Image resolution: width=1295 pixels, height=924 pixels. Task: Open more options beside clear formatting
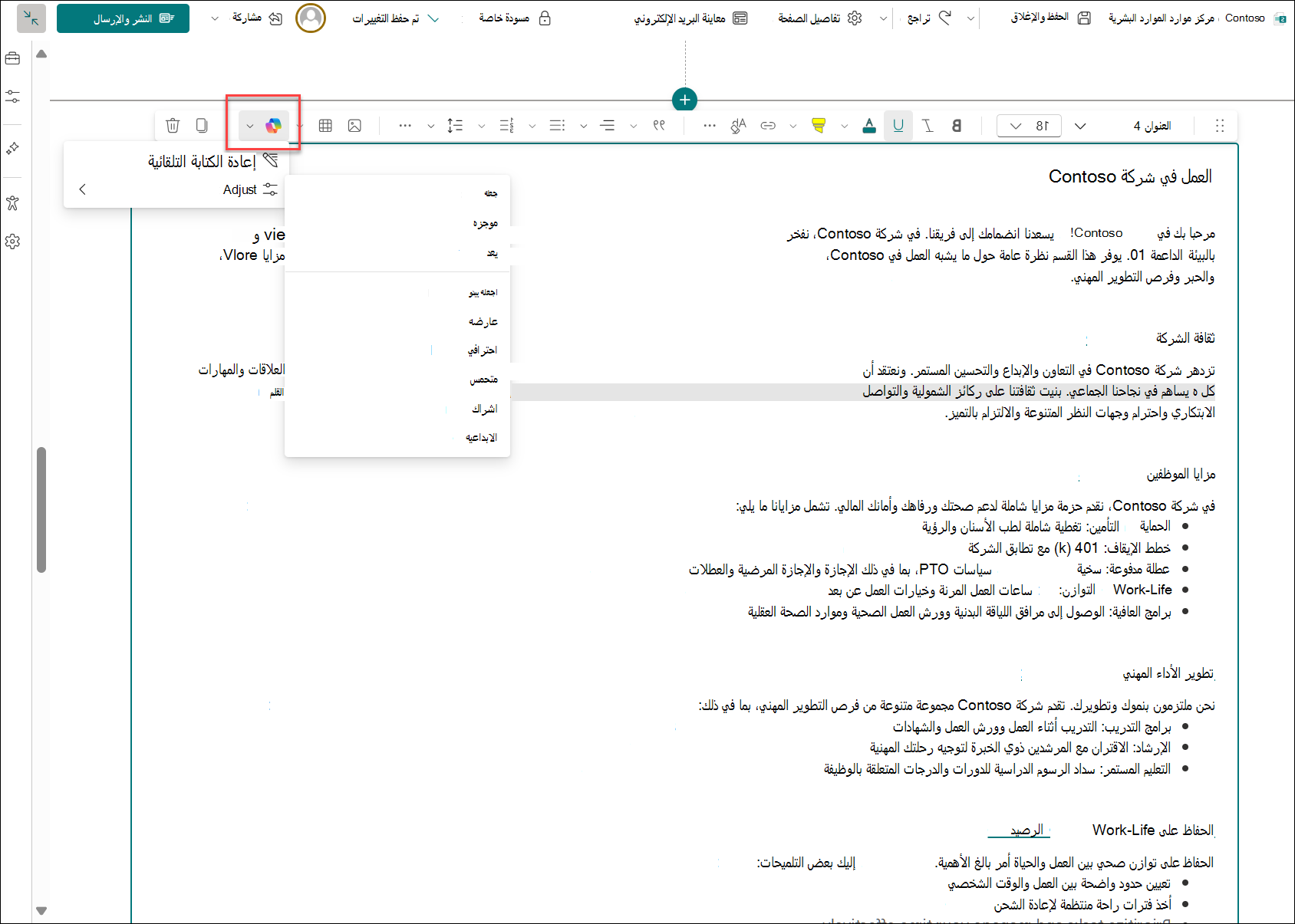click(x=710, y=126)
